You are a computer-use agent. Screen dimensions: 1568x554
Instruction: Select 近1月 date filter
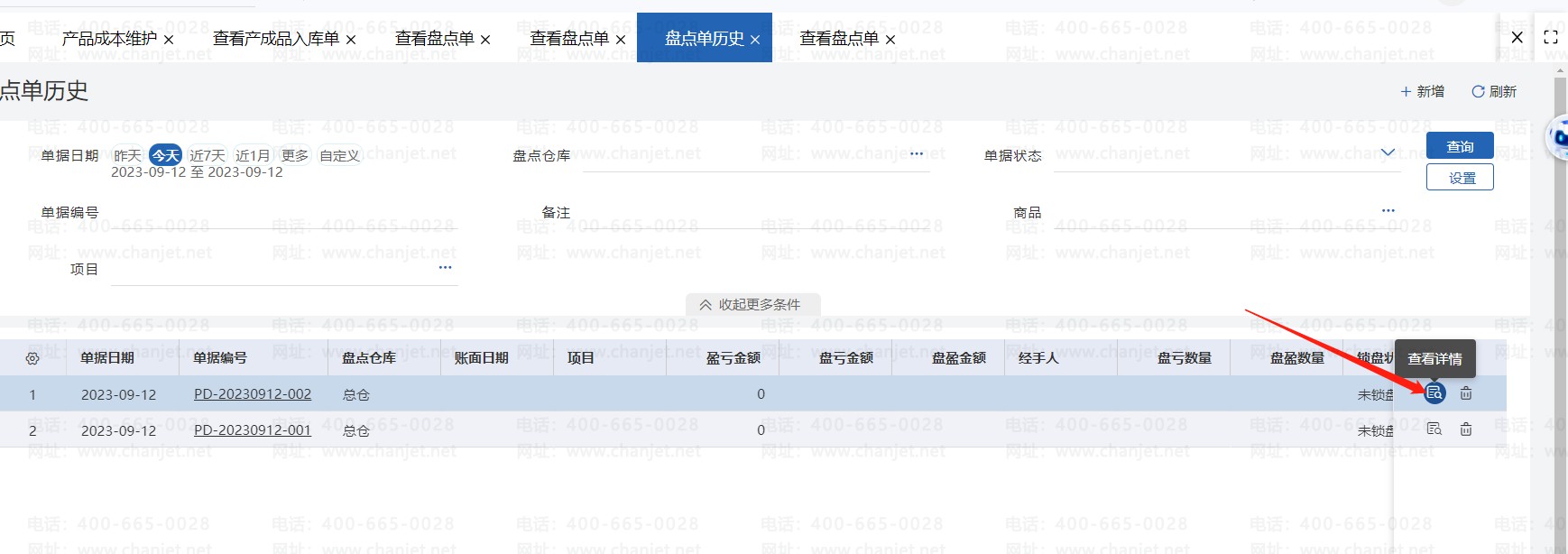click(x=253, y=155)
